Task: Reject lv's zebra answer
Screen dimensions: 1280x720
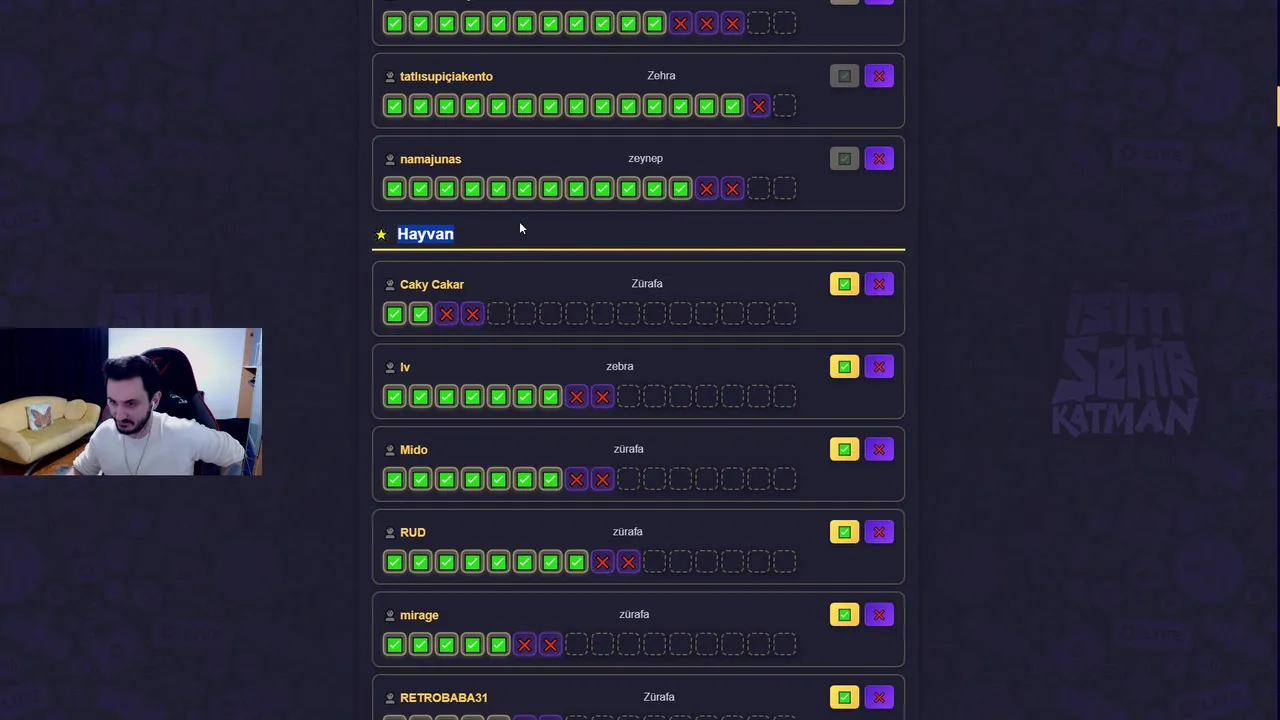Action: [879, 367]
